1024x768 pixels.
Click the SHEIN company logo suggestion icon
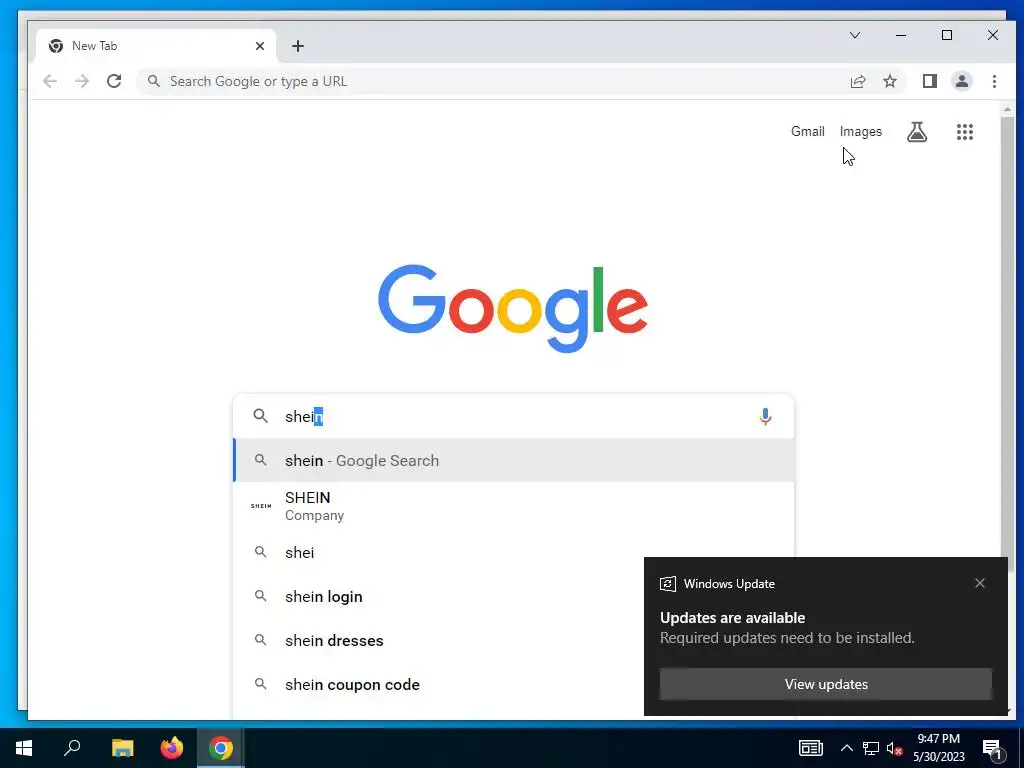coord(261,506)
